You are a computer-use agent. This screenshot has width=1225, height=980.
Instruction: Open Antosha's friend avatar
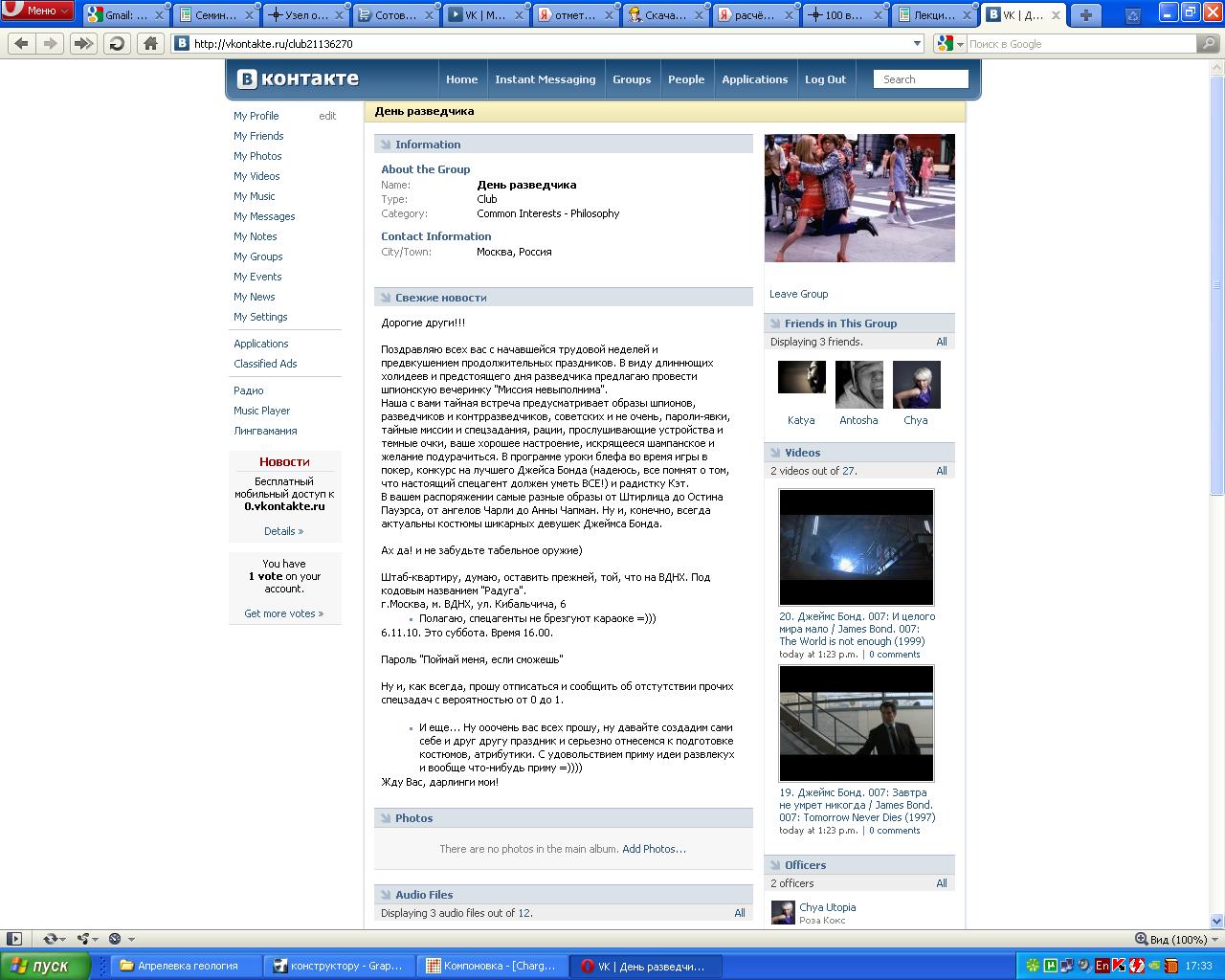coord(859,385)
